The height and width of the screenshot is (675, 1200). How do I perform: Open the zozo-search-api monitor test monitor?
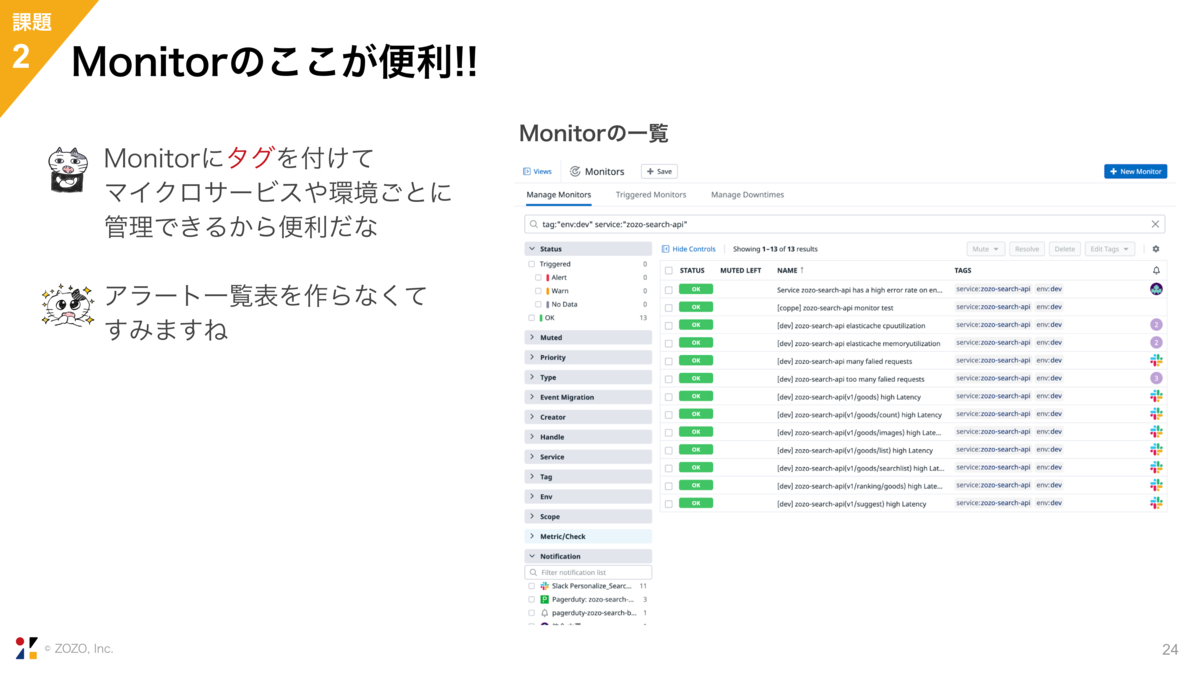(x=835, y=307)
